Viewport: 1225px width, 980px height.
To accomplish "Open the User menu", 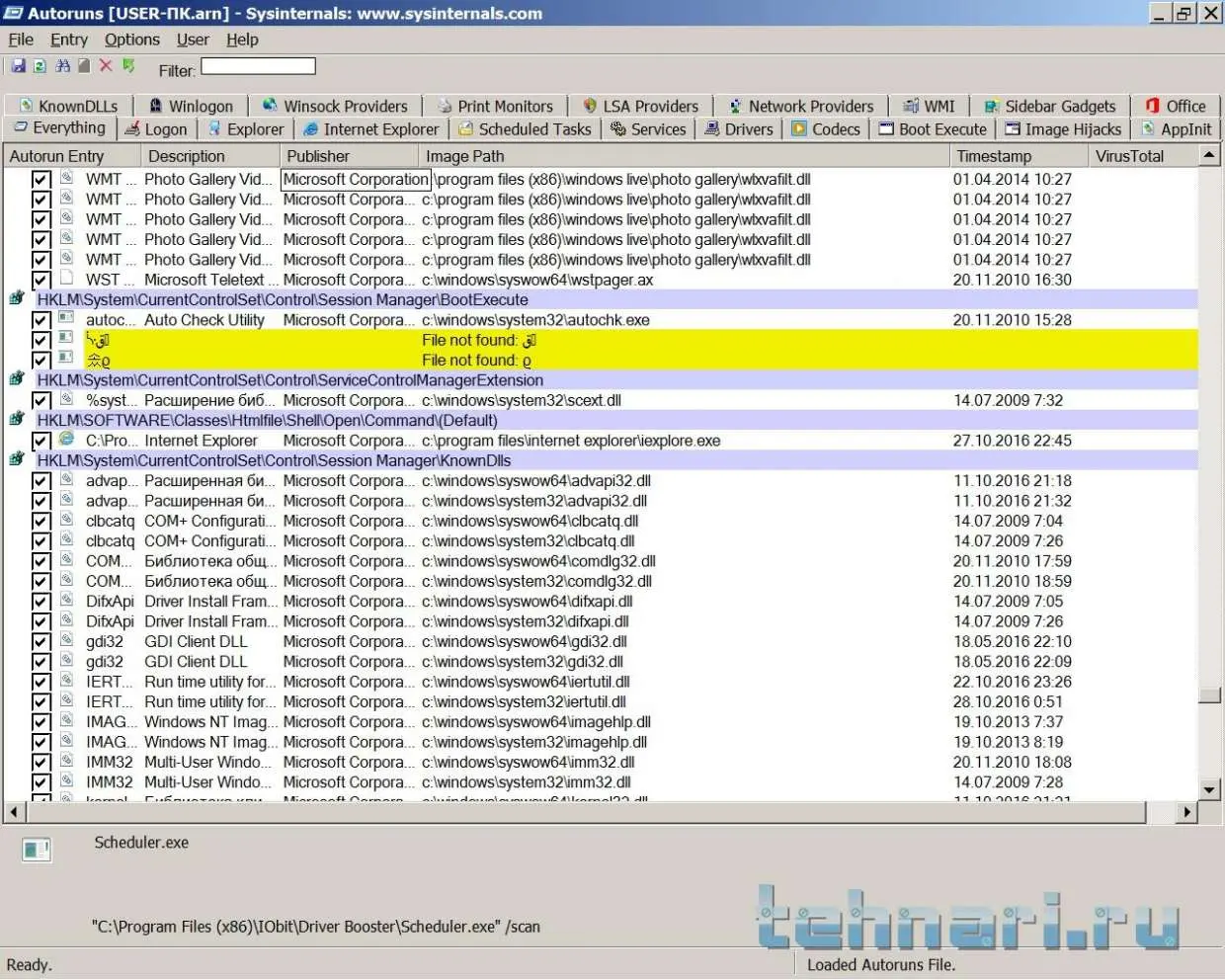I will [193, 40].
